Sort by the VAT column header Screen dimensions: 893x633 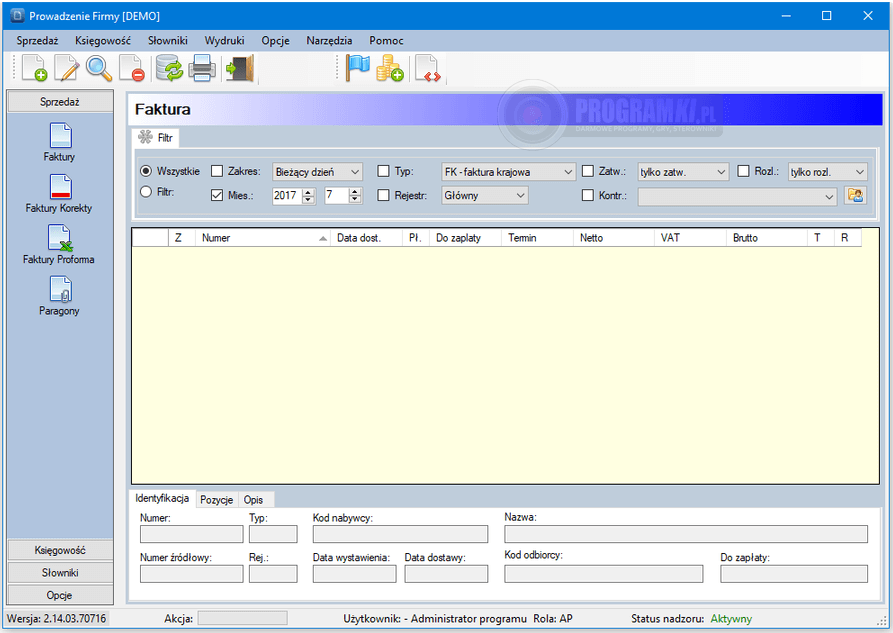point(690,238)
